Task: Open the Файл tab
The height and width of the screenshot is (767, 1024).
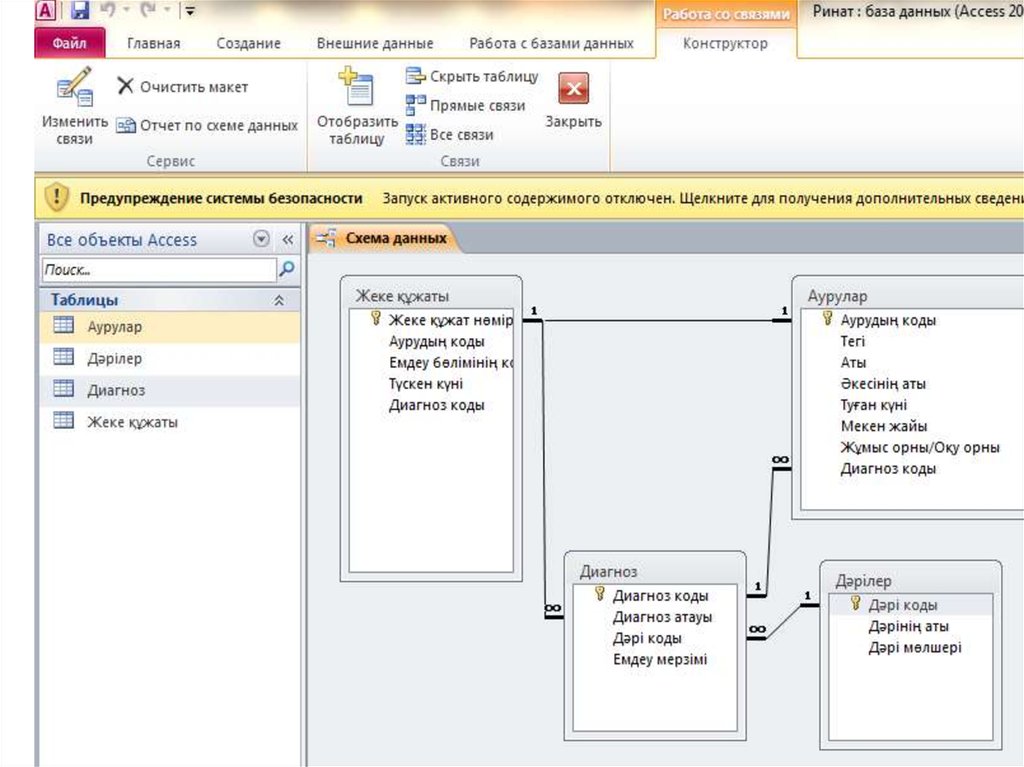Action: tap(69, 44)
